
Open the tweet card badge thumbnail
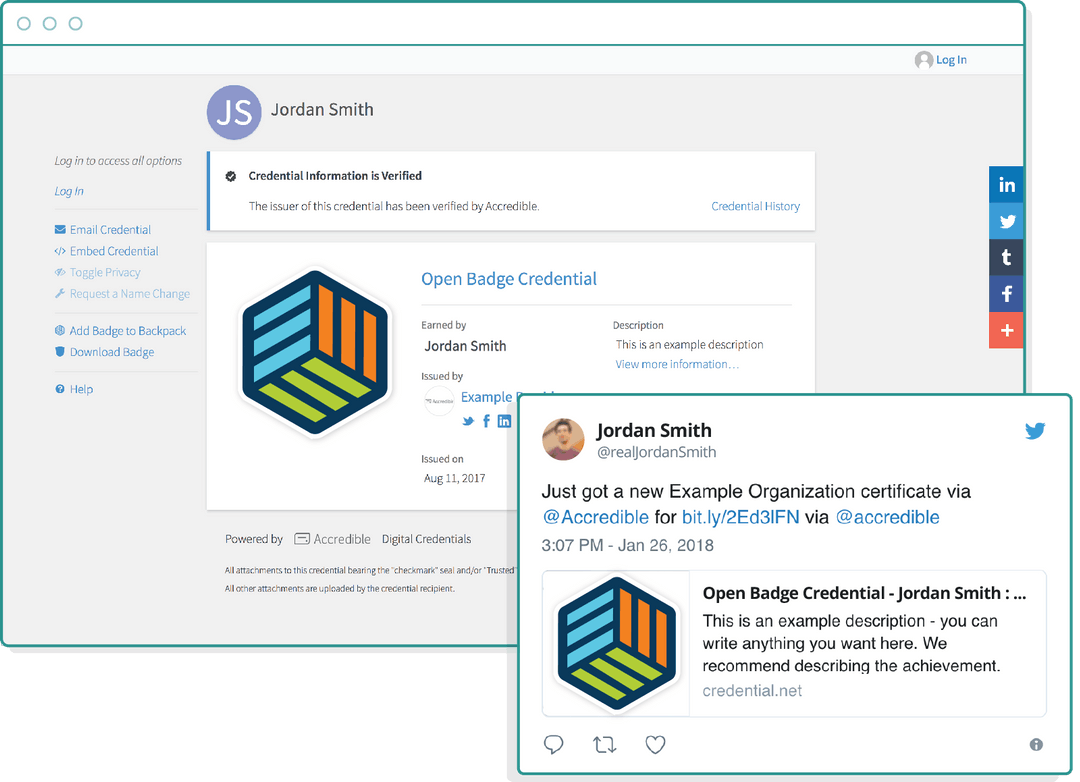[x=616, y=644]
